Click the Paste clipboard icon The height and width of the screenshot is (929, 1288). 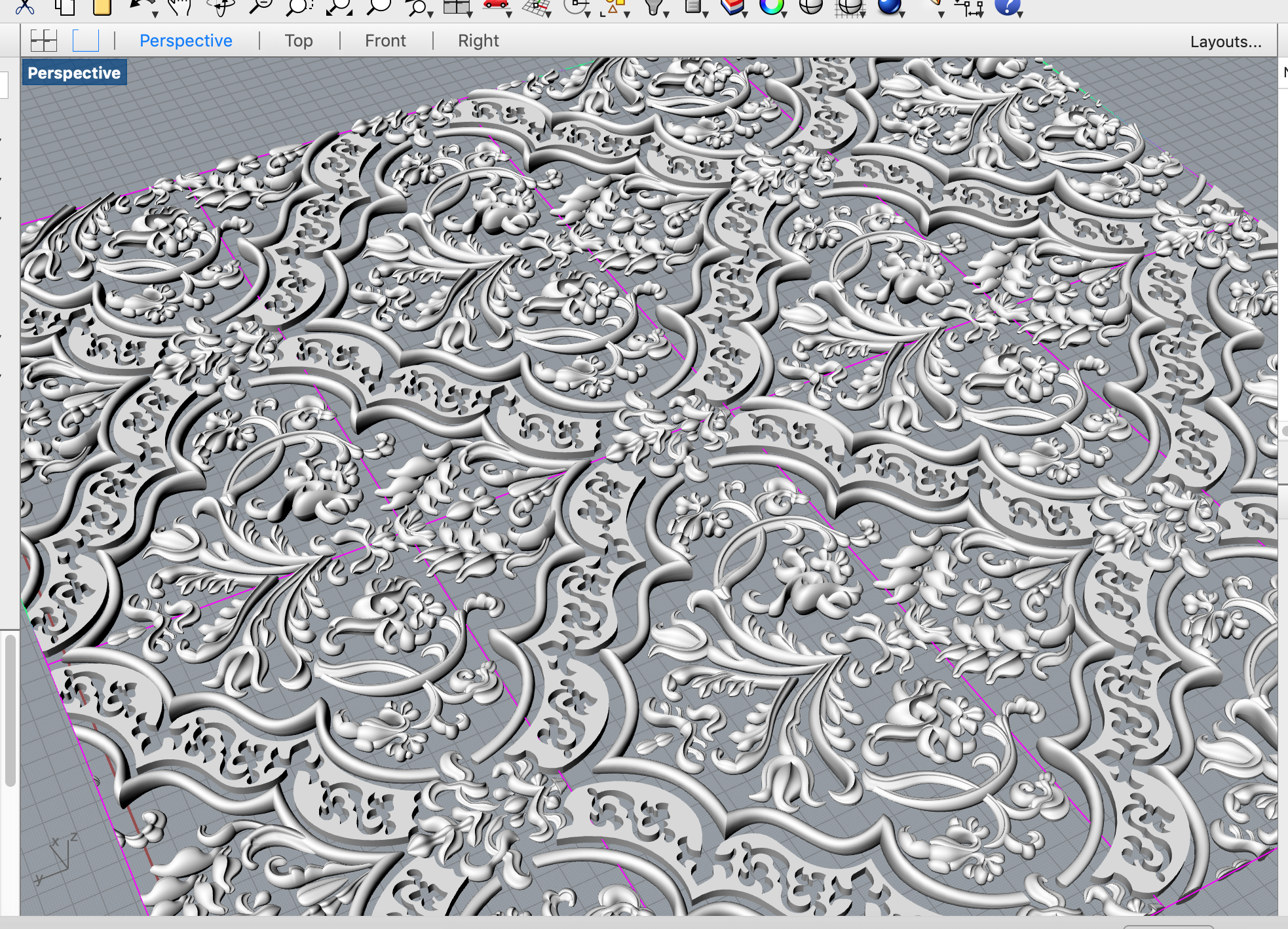[102, 7]
